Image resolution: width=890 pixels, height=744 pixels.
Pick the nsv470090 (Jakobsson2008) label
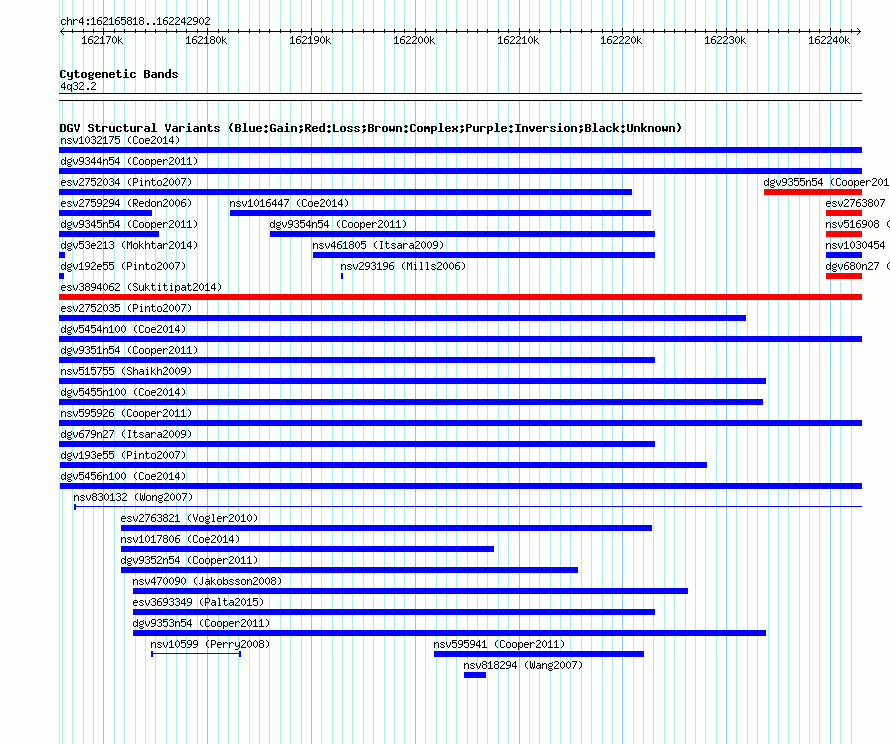[207, 581]
